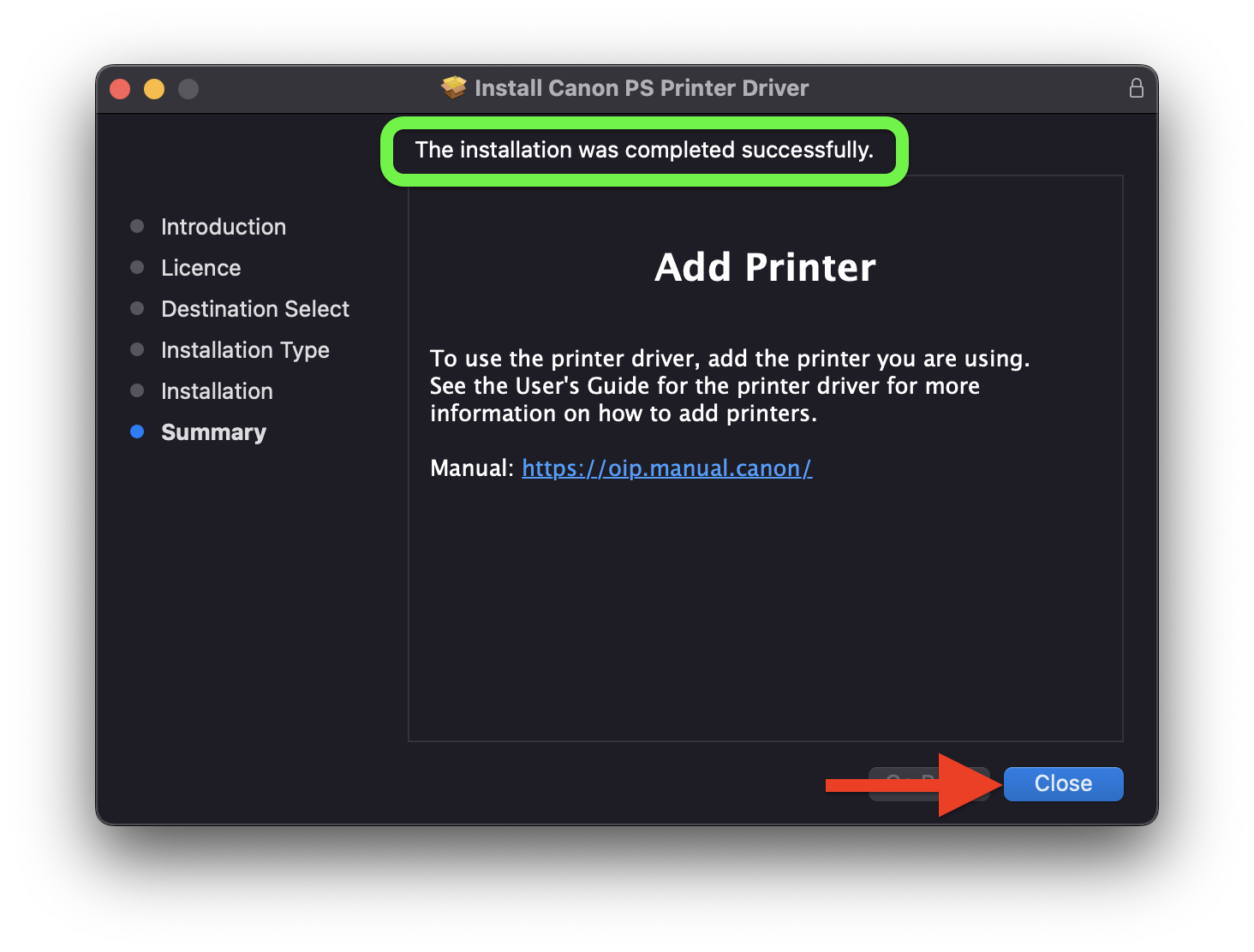Click the blue bullet next to Summary

137,431
